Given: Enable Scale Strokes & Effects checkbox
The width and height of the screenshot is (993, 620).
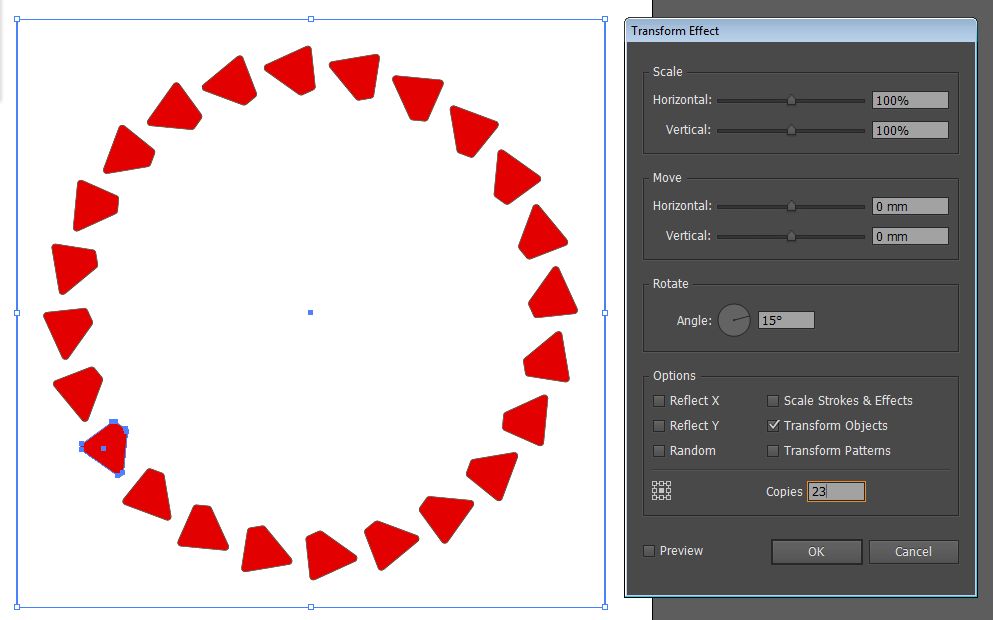Looking at the screenshot, I should pyautogui.click(x=773, y=401).
